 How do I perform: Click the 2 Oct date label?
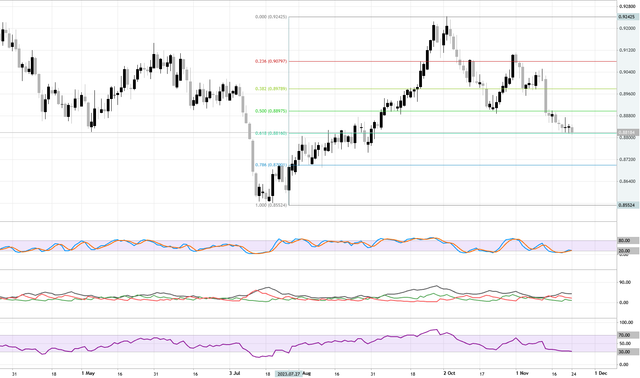click(449, 373)
